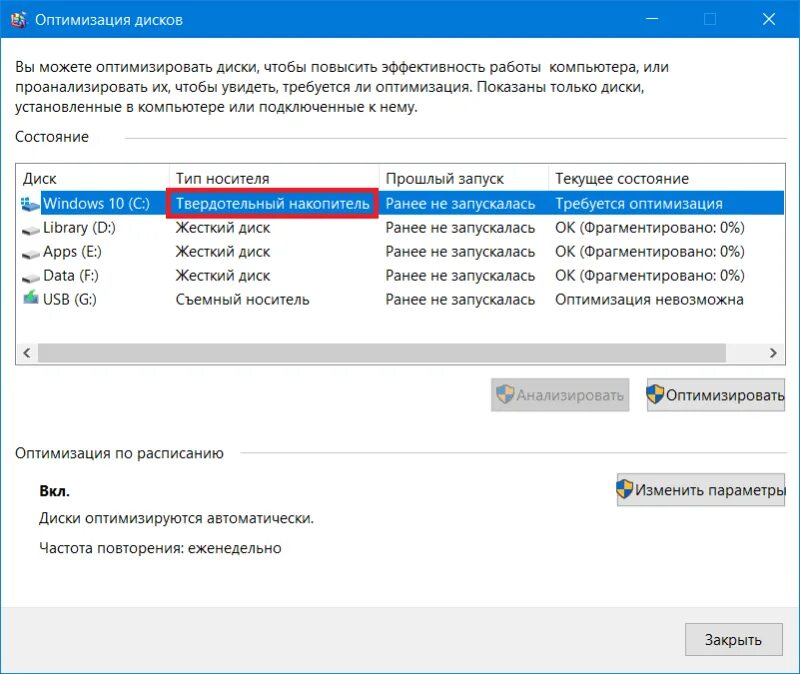
Task: Click Ранее не запускалась in Data (F:) row
Action: [460, 276]
